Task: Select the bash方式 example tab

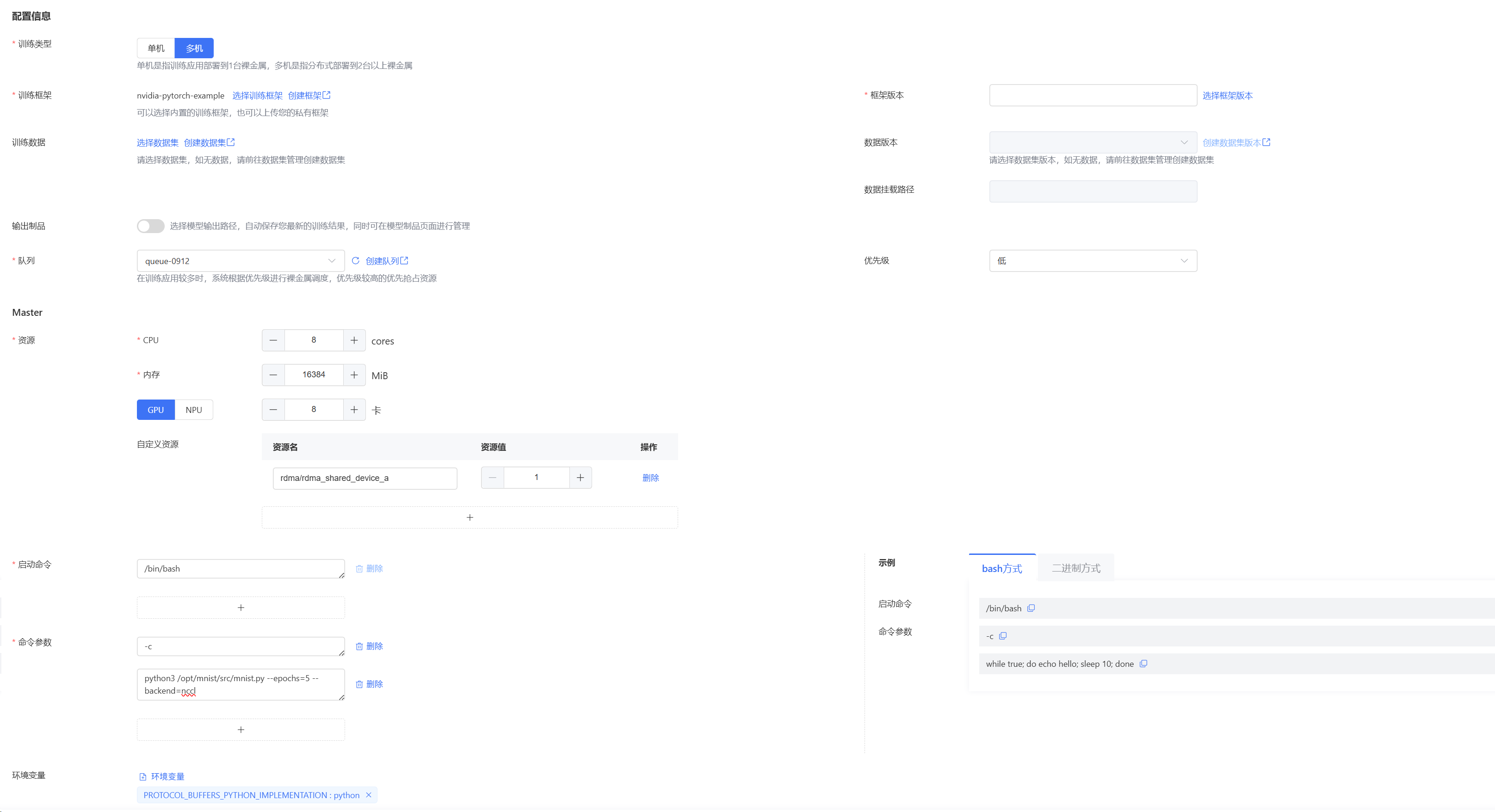Action: [x=1002, y=568]
